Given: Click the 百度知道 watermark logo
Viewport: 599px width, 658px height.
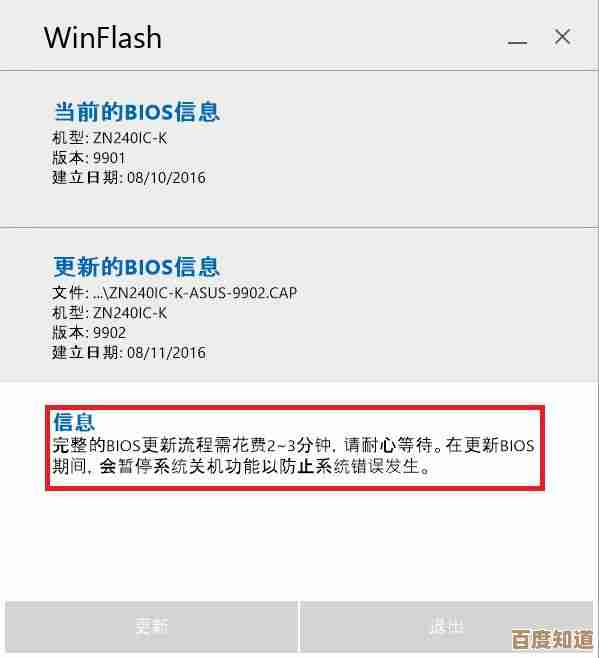Looking at the screenshot, I should 552,639.
